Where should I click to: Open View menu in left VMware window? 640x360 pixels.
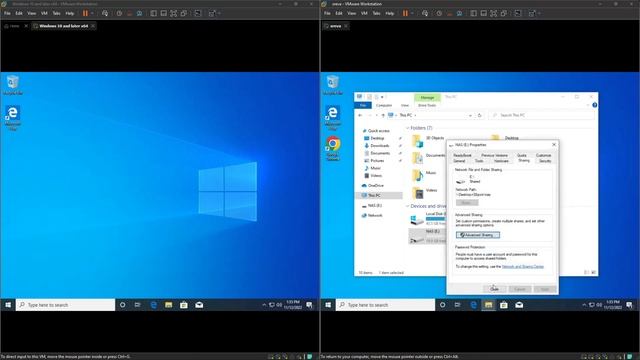(x=31, y=13)
